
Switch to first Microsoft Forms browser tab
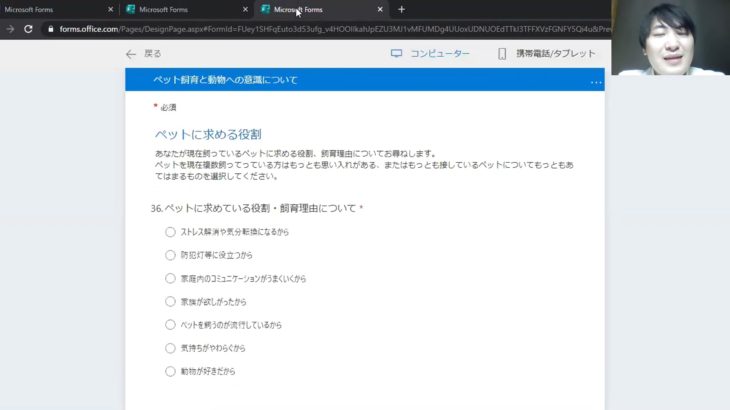coord(54,9)
